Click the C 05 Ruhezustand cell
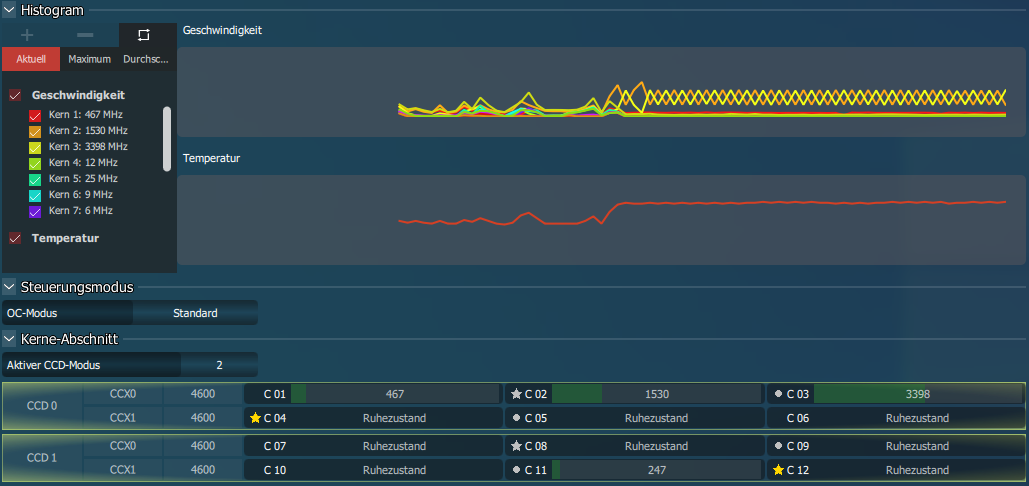The width and height of the screenshot is (1029, 486). 635,418
